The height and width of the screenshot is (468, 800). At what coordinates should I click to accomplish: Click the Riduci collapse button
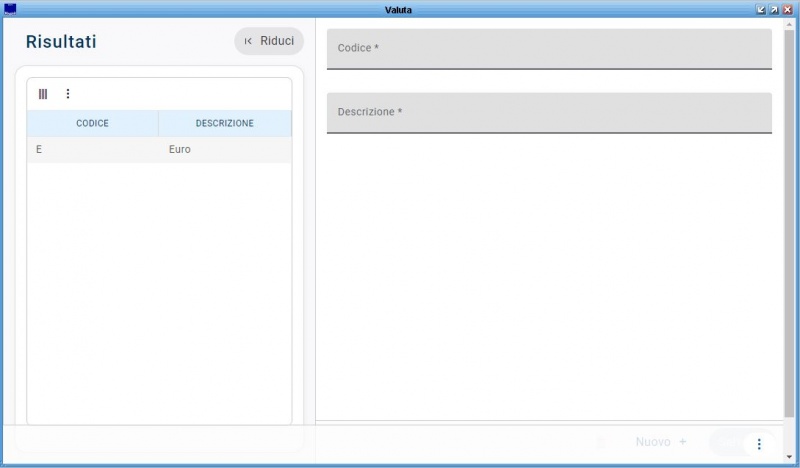click(x=269, y=41)
